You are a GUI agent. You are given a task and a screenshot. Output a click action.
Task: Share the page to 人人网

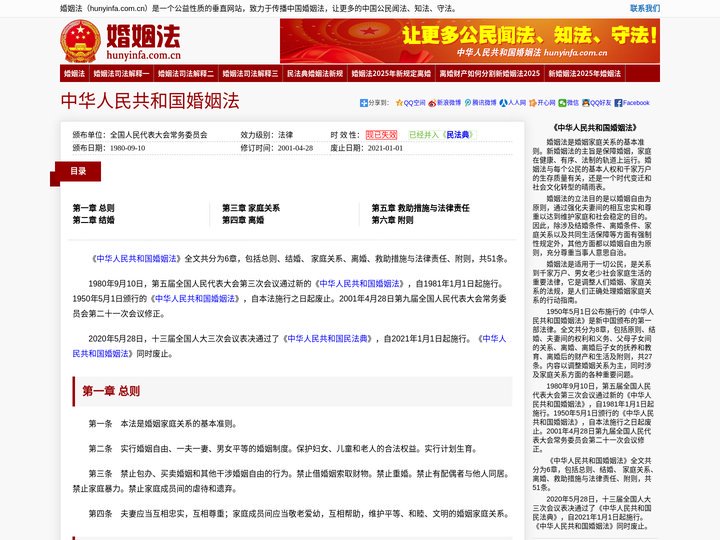(x=513, y=103)
